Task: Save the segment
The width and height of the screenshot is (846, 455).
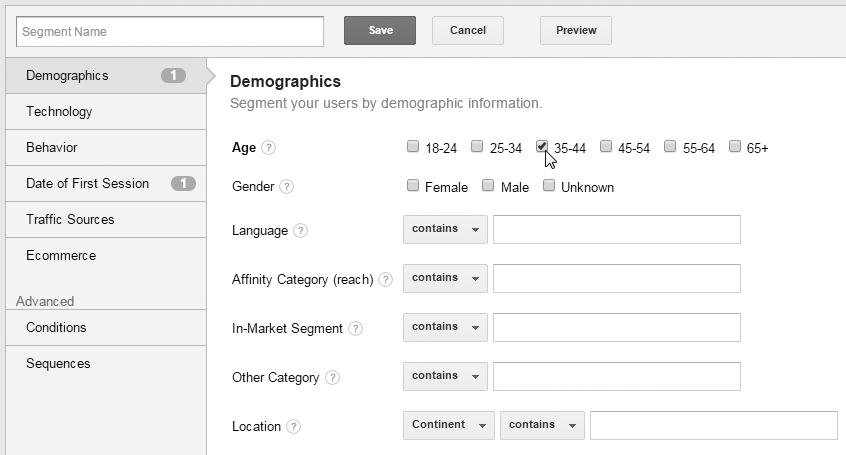Action: coord(380,30)
